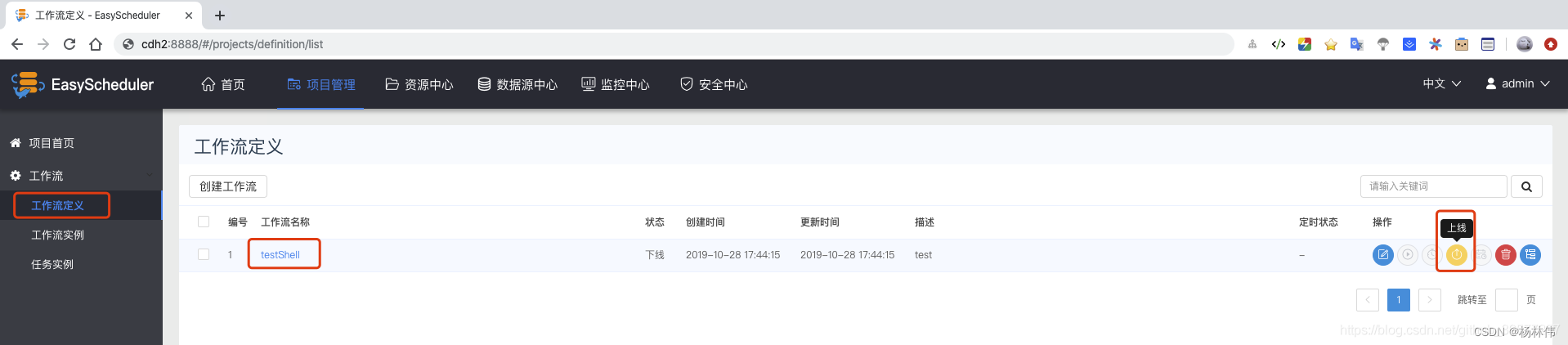
Task: Click the browser back arrow
Action: [17, 44]
